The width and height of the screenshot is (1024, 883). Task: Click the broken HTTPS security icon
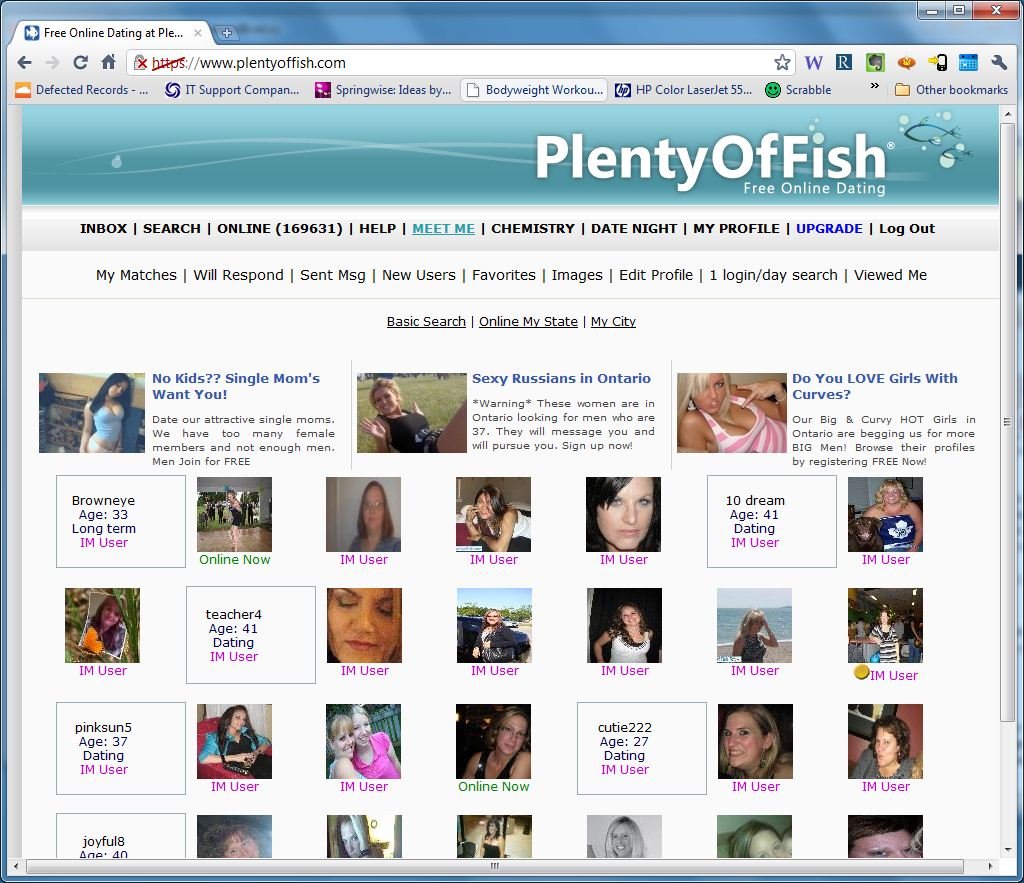140,63
